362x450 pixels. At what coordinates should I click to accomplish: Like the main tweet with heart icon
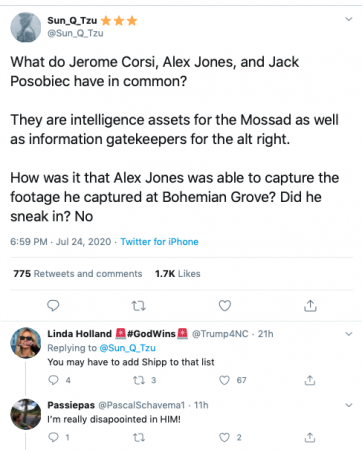tap(225, 305)
